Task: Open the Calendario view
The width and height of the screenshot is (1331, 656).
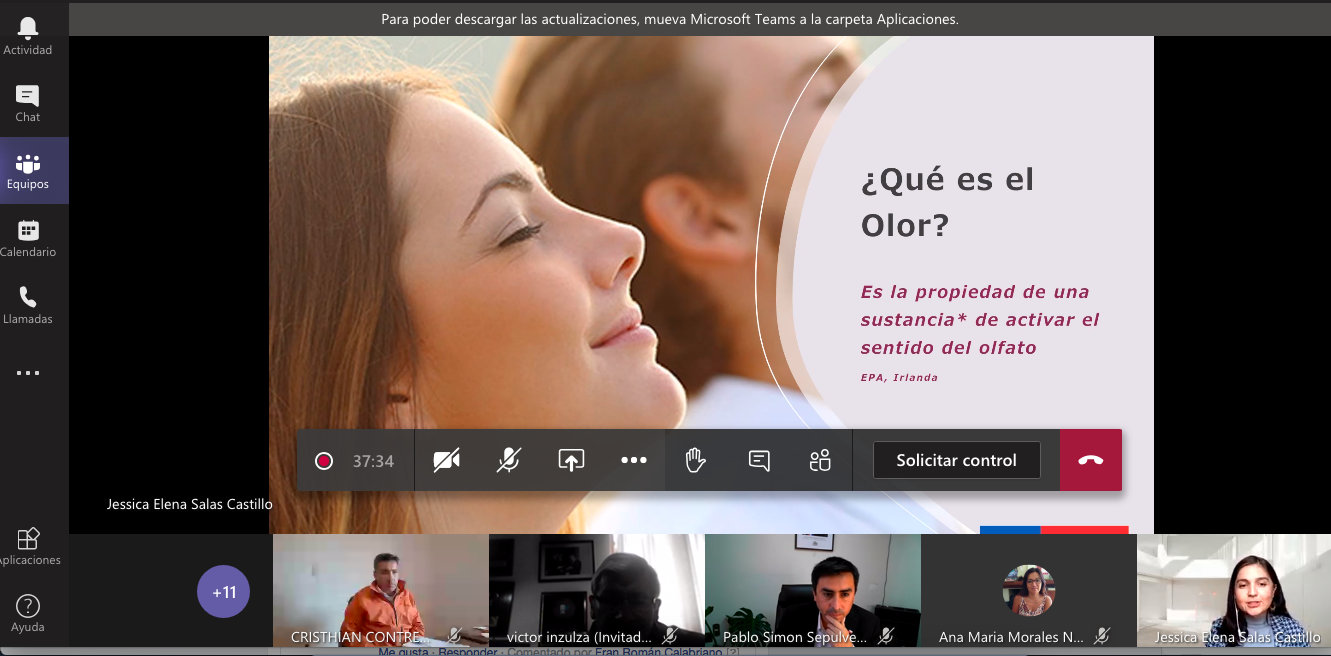Action: [28, 238]
